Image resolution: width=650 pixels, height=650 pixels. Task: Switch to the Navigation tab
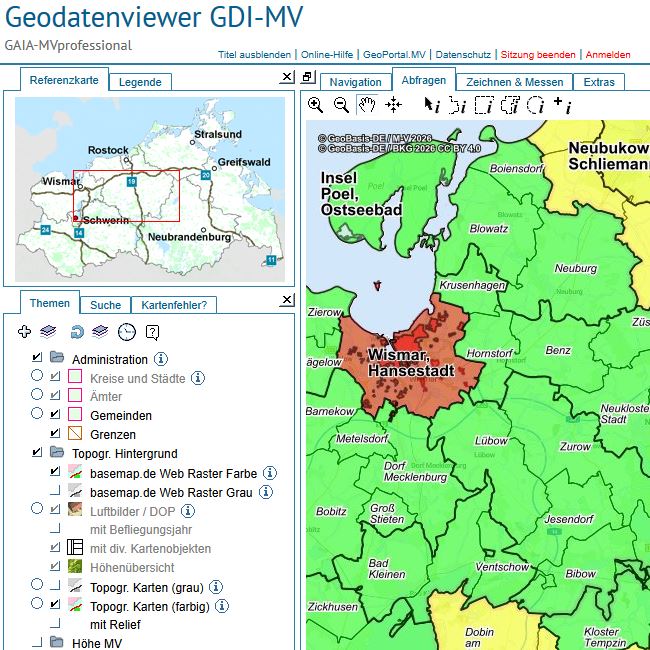coord(355,82)
